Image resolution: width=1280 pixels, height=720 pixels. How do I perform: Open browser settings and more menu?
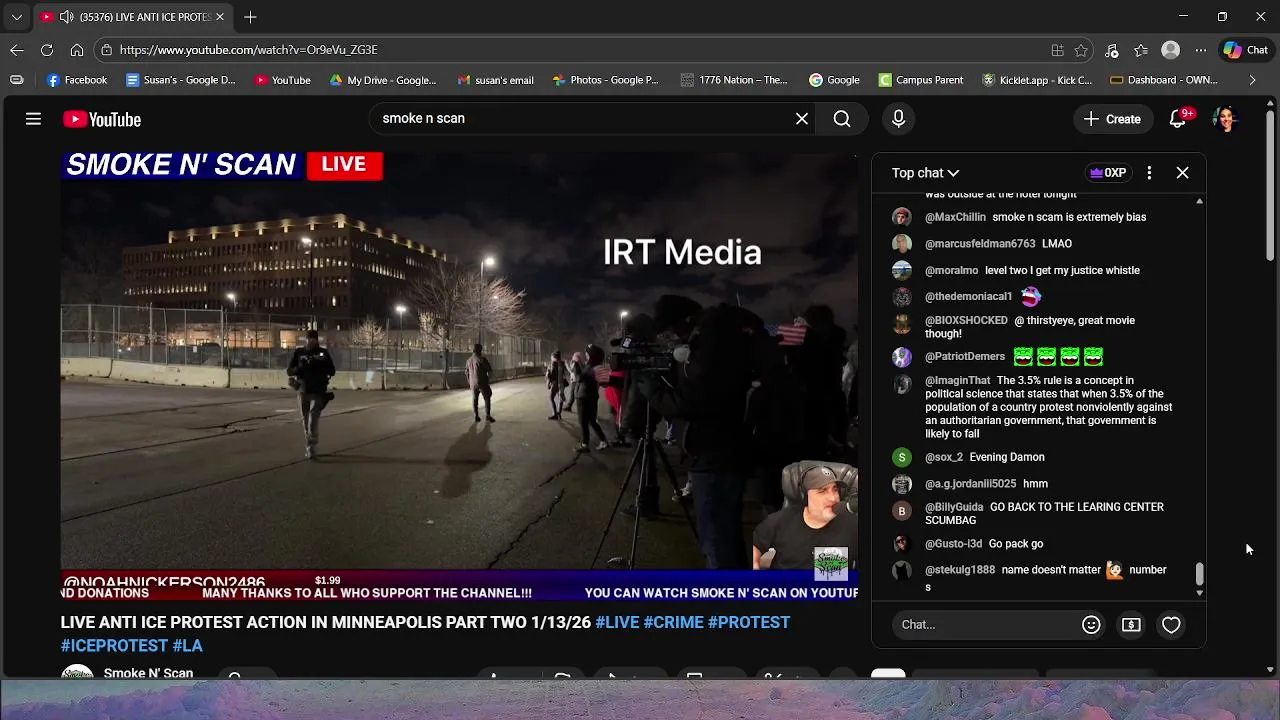[x=1201, y=50]
